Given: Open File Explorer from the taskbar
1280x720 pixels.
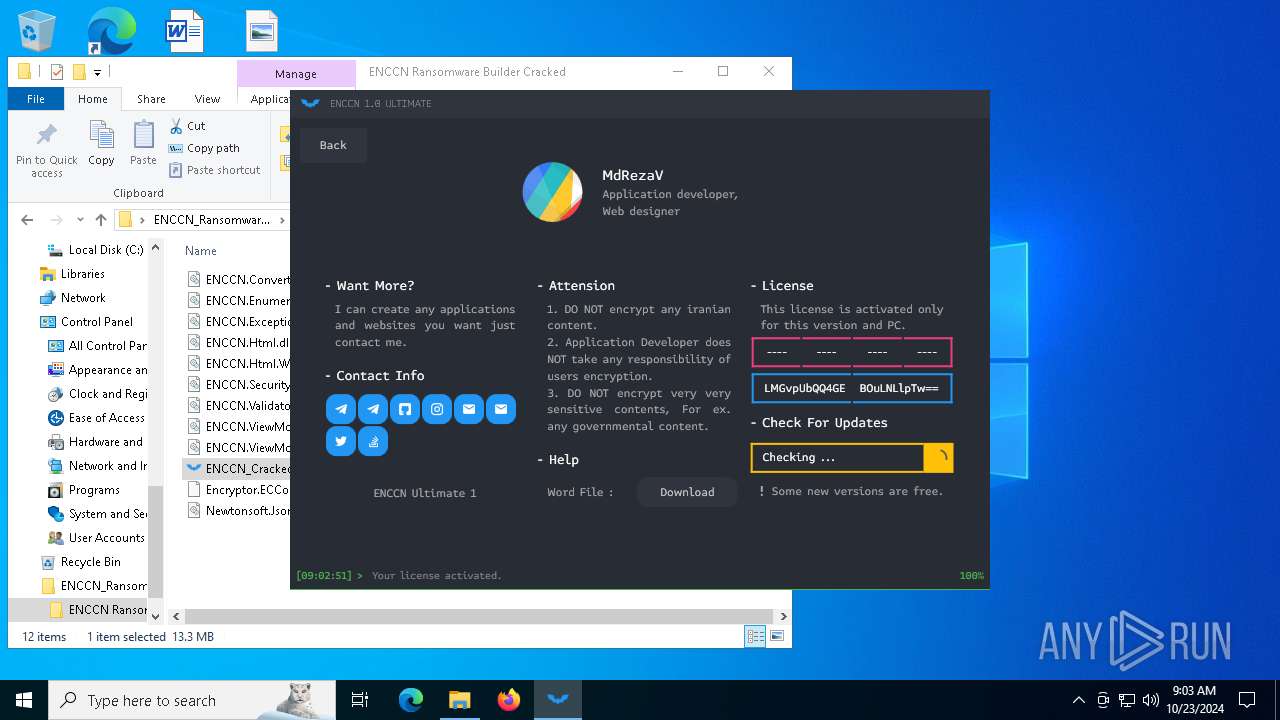Looking at the screenshot, I should [459, 700].
